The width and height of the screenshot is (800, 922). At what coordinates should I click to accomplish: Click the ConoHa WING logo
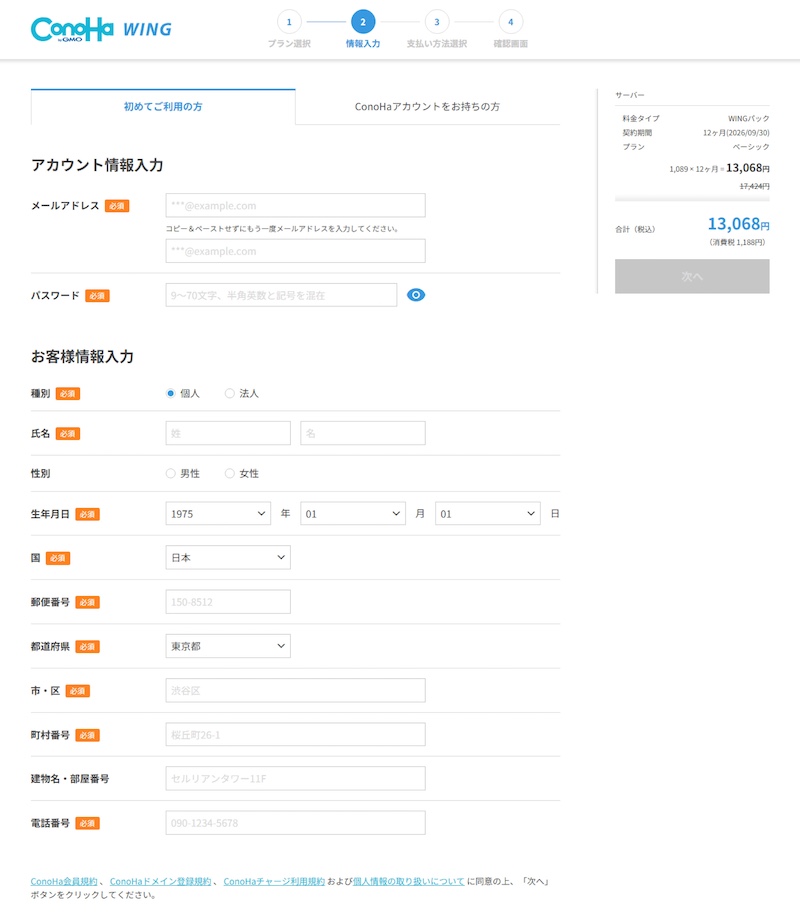coord(101,29)
